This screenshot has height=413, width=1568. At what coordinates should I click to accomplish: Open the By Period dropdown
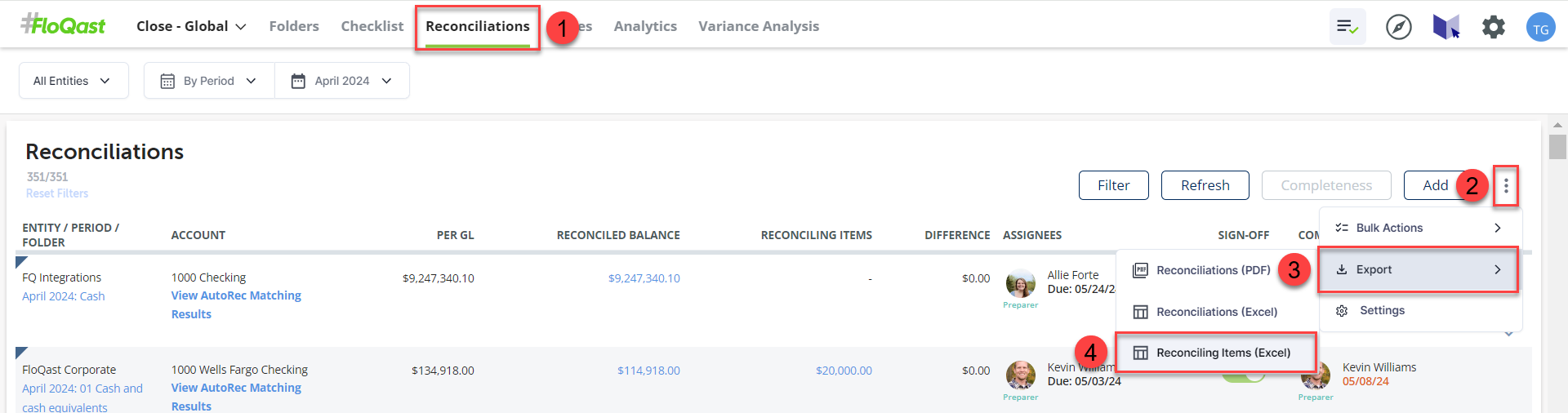coord(209,81)
